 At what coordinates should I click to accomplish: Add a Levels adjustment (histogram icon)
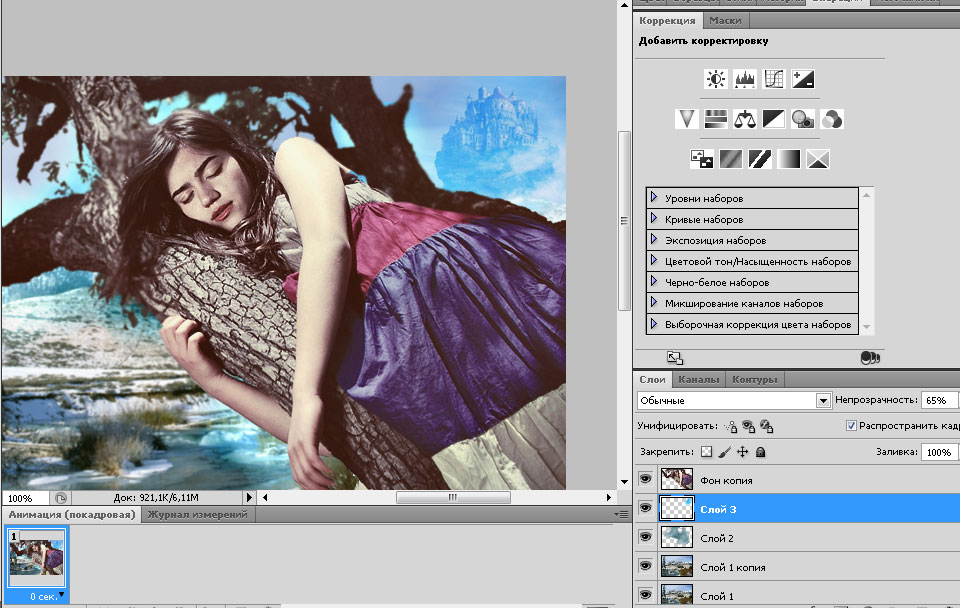click(744, 79)
